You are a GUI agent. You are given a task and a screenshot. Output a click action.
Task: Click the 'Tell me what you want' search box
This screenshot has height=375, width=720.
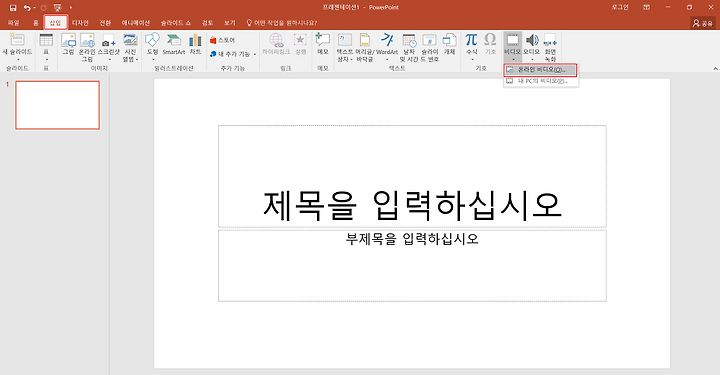pyautogui.click(x=281, y=22)
